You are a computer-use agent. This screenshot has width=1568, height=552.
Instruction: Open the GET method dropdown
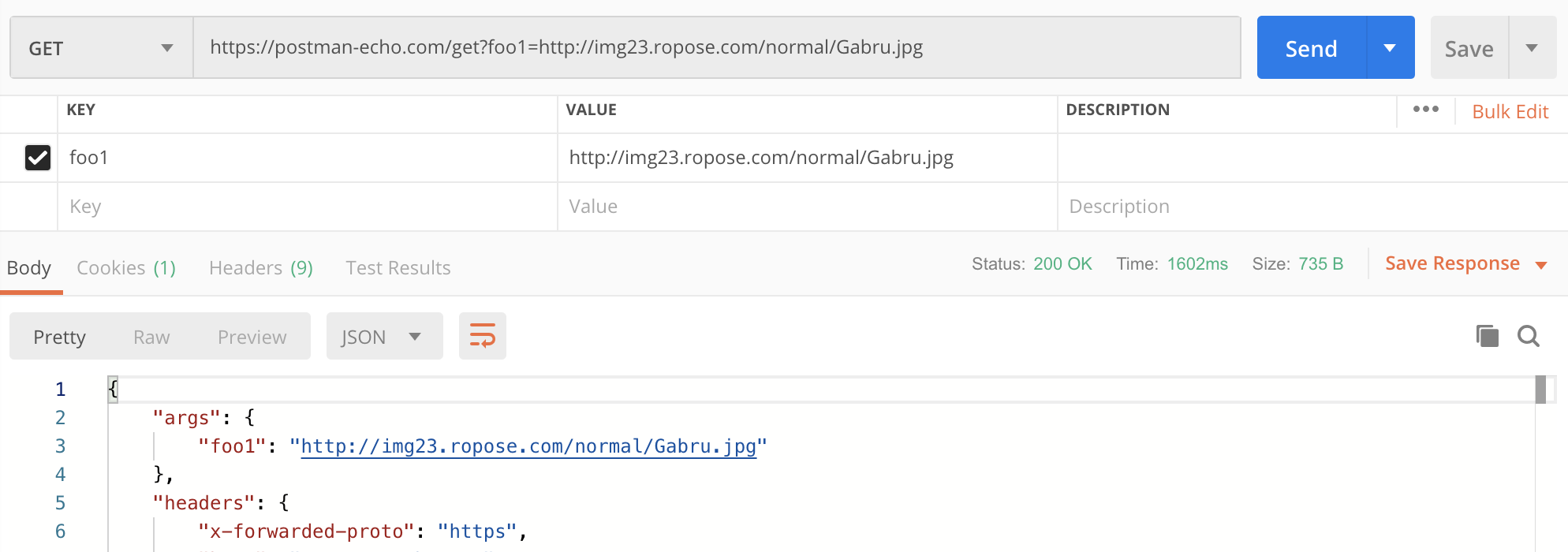[101, 48]
